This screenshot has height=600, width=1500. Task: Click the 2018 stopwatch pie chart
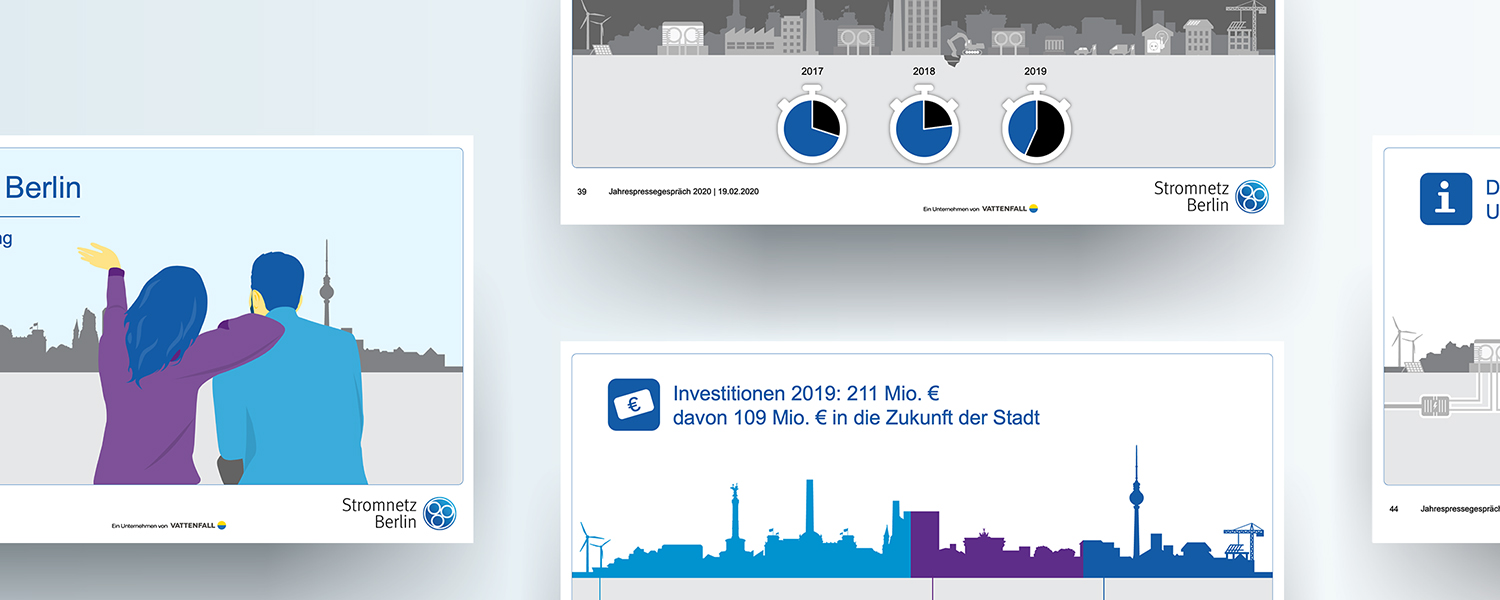[x=924, y=129]
